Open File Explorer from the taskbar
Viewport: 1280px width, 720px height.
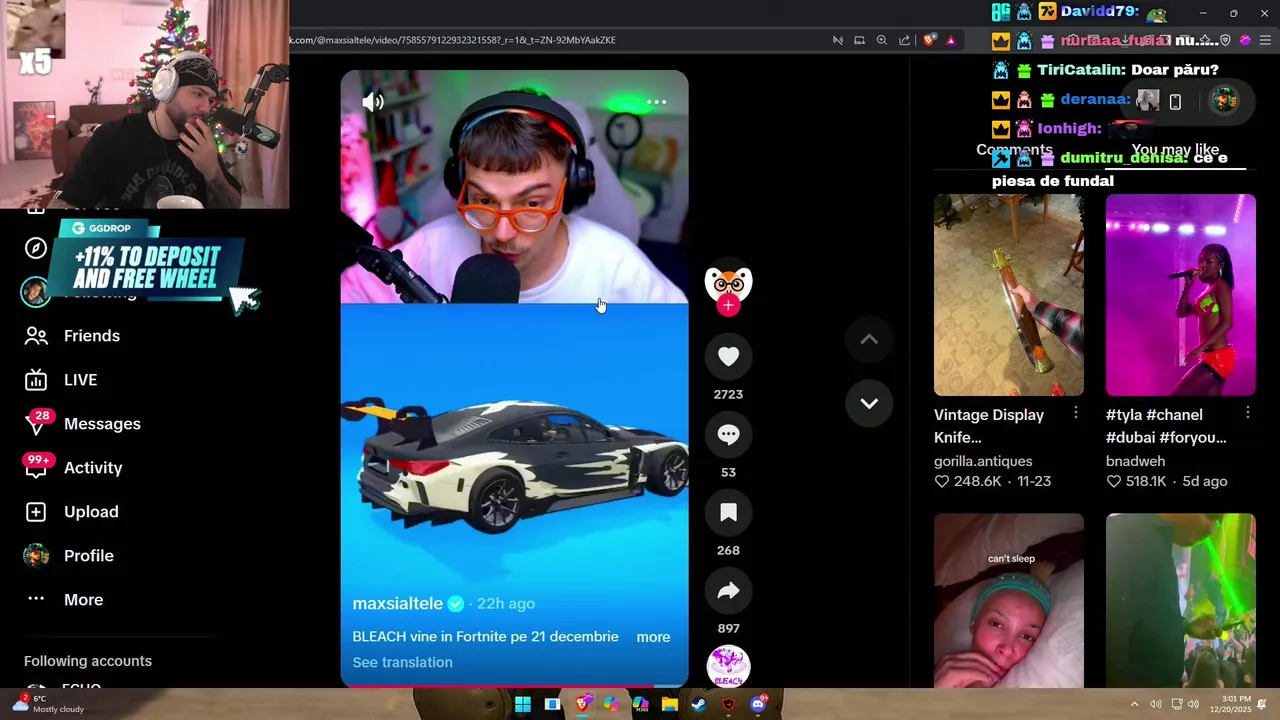click(x=670, y=704)
